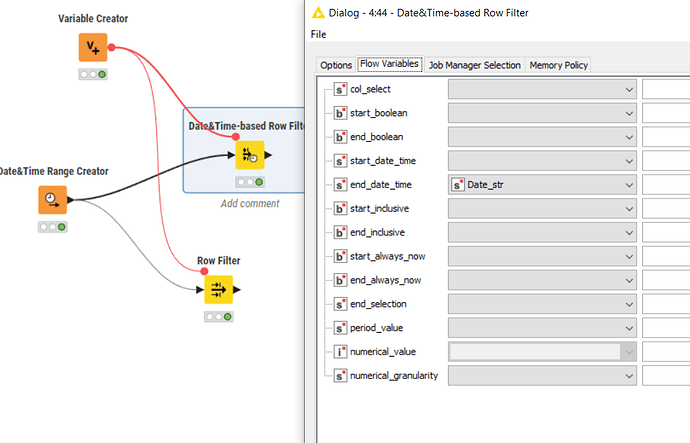Expand the numerical_granularity variable dropdown
The width and height of the screenshot is (690, 443).
(x=542, y=376)
